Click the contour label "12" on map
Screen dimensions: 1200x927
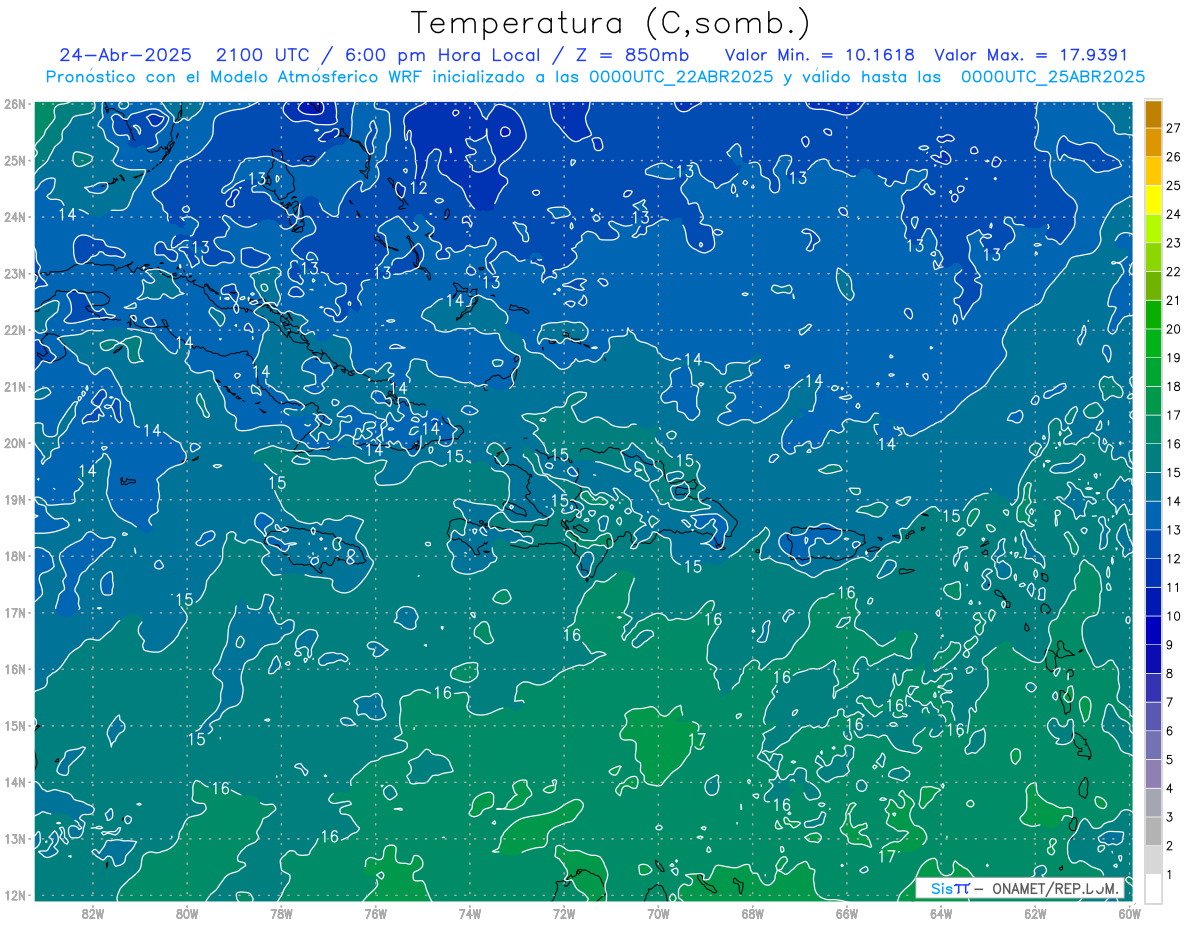click(418, 188)
